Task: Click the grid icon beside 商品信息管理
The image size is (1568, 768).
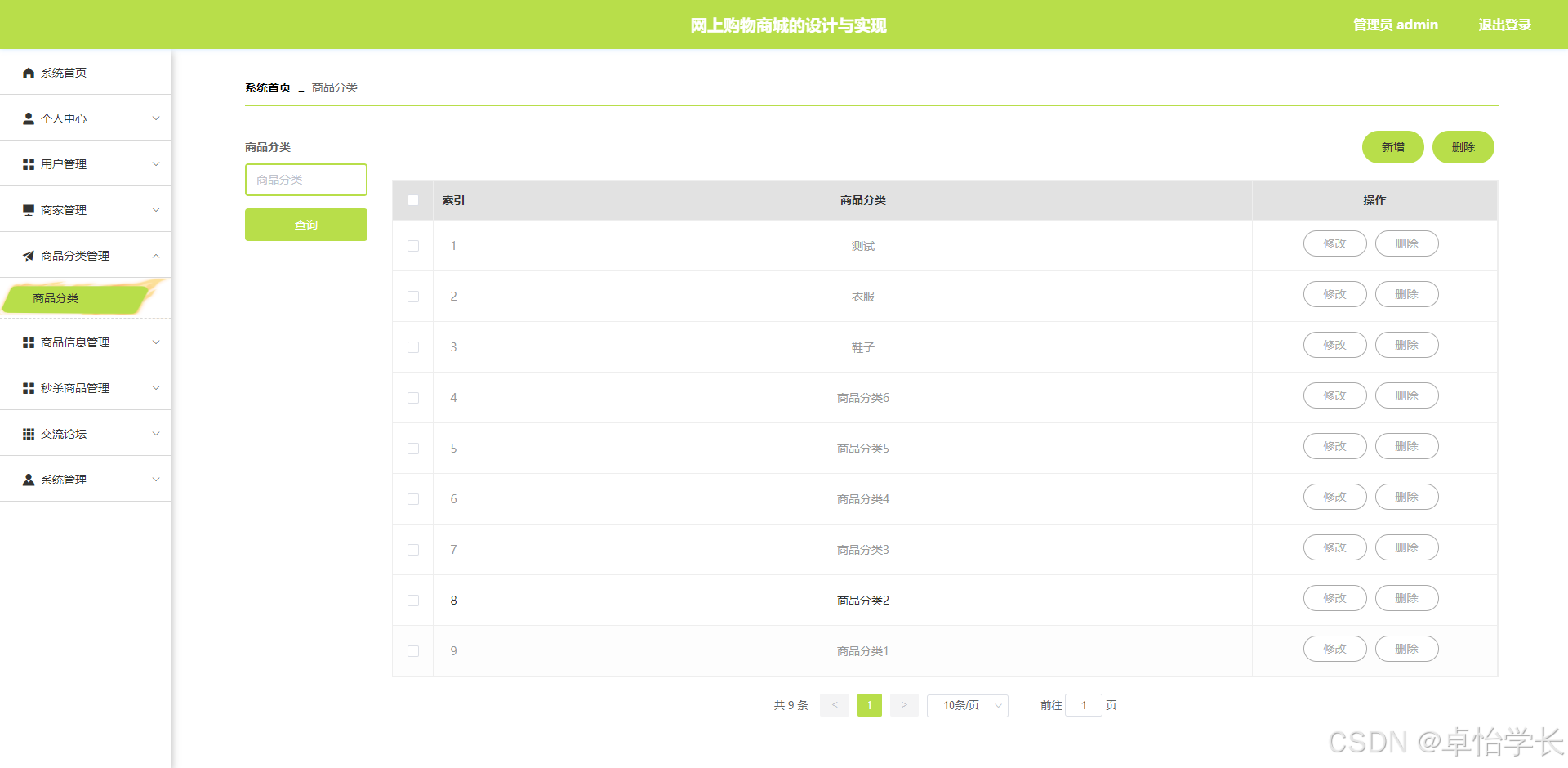Action: (29, 342)
